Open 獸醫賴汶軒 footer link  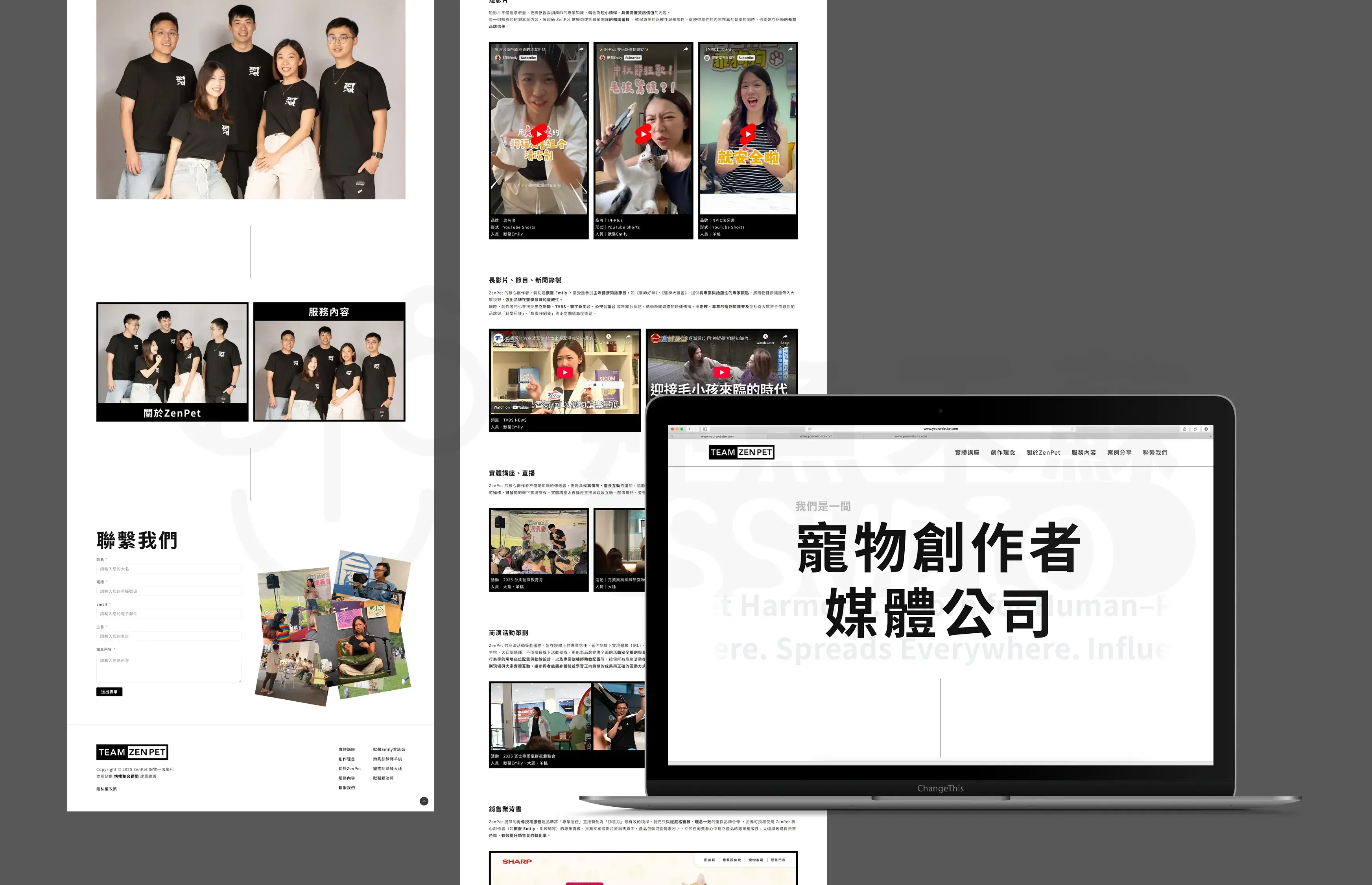[384, 778]
